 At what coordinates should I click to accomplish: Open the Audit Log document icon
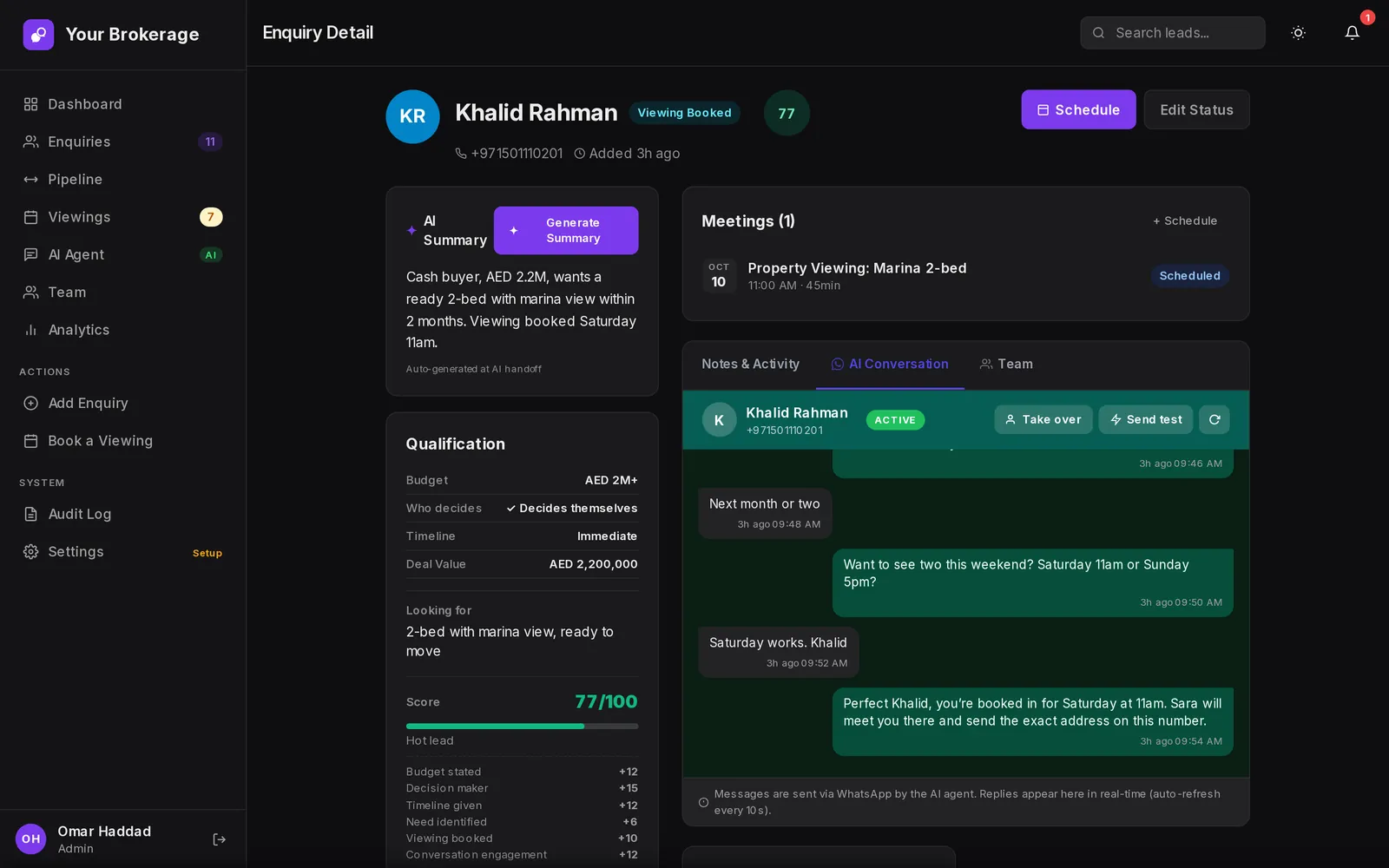[x=31, y=515]
